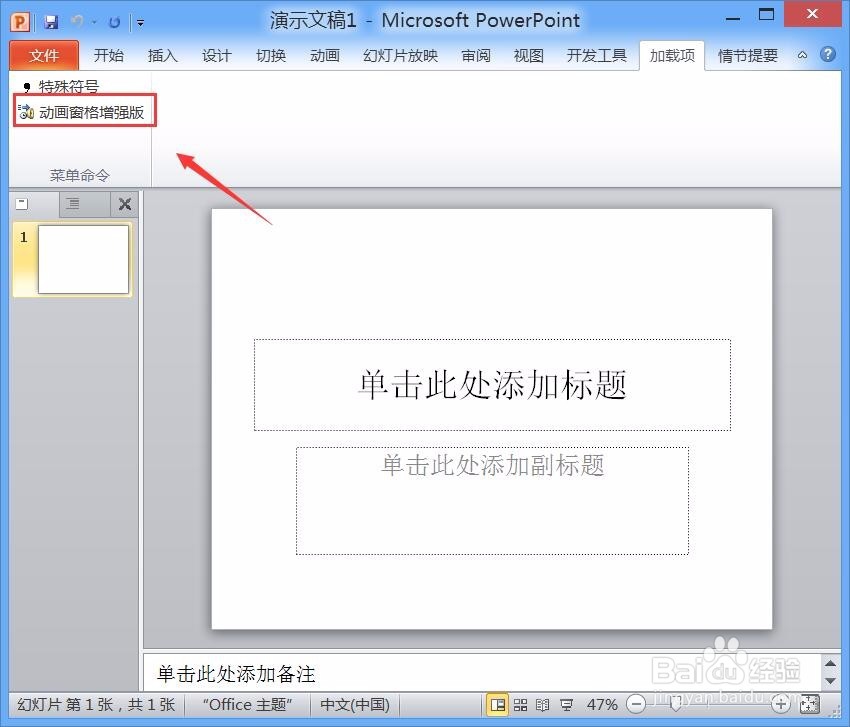Image resolution: width=850 pixels, height=727 pixels.
Task: Click the Fit slide to window icon
Action: click(810, 704)
